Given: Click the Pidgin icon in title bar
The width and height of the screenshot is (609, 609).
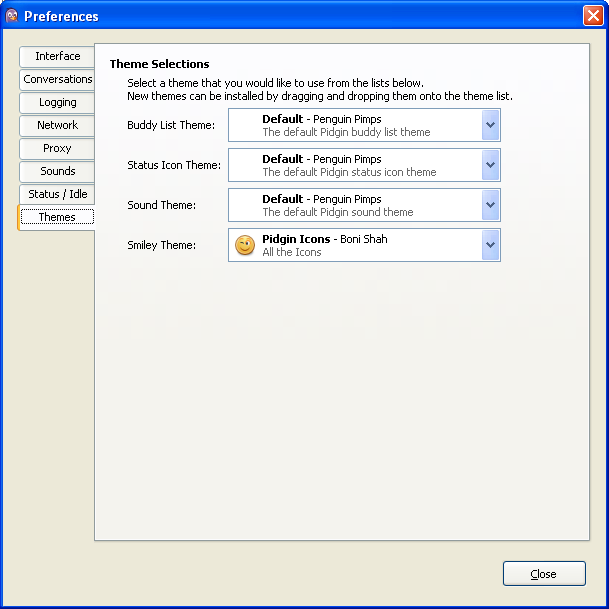Looking at the screenshot, I should tap(12, 16).
